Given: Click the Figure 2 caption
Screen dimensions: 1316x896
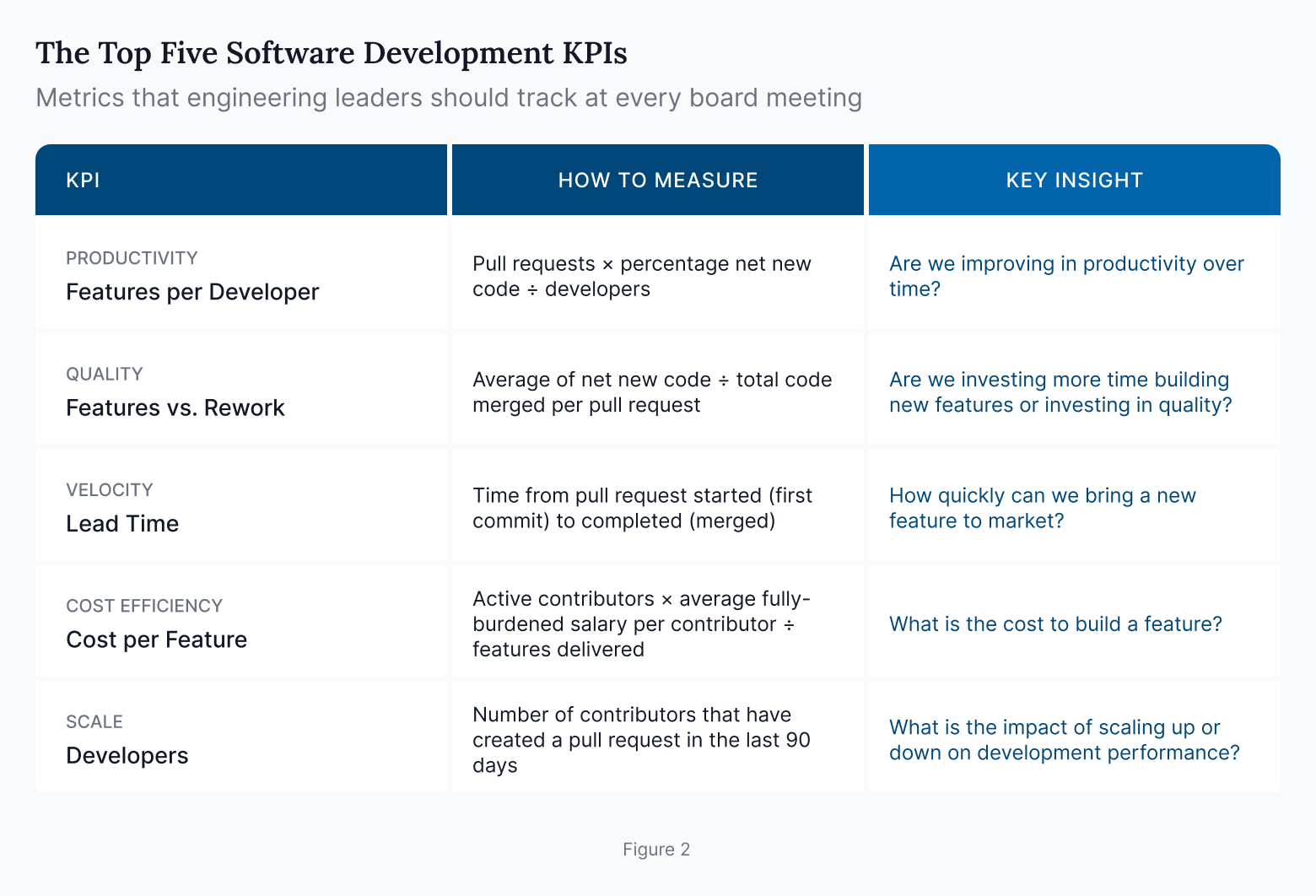Looking at the screenshot, I should coord(656,850).
